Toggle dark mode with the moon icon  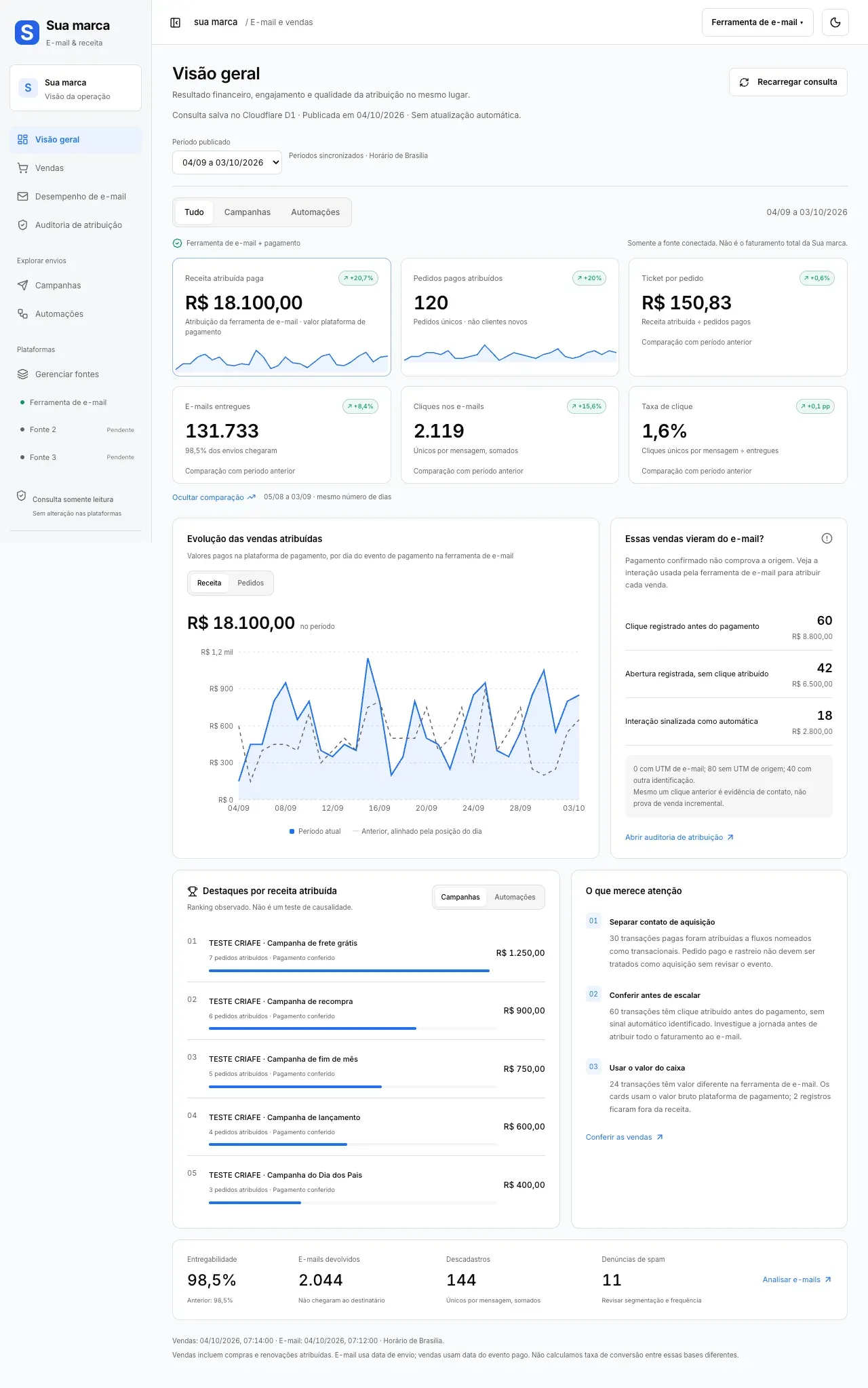click(835, 22)
